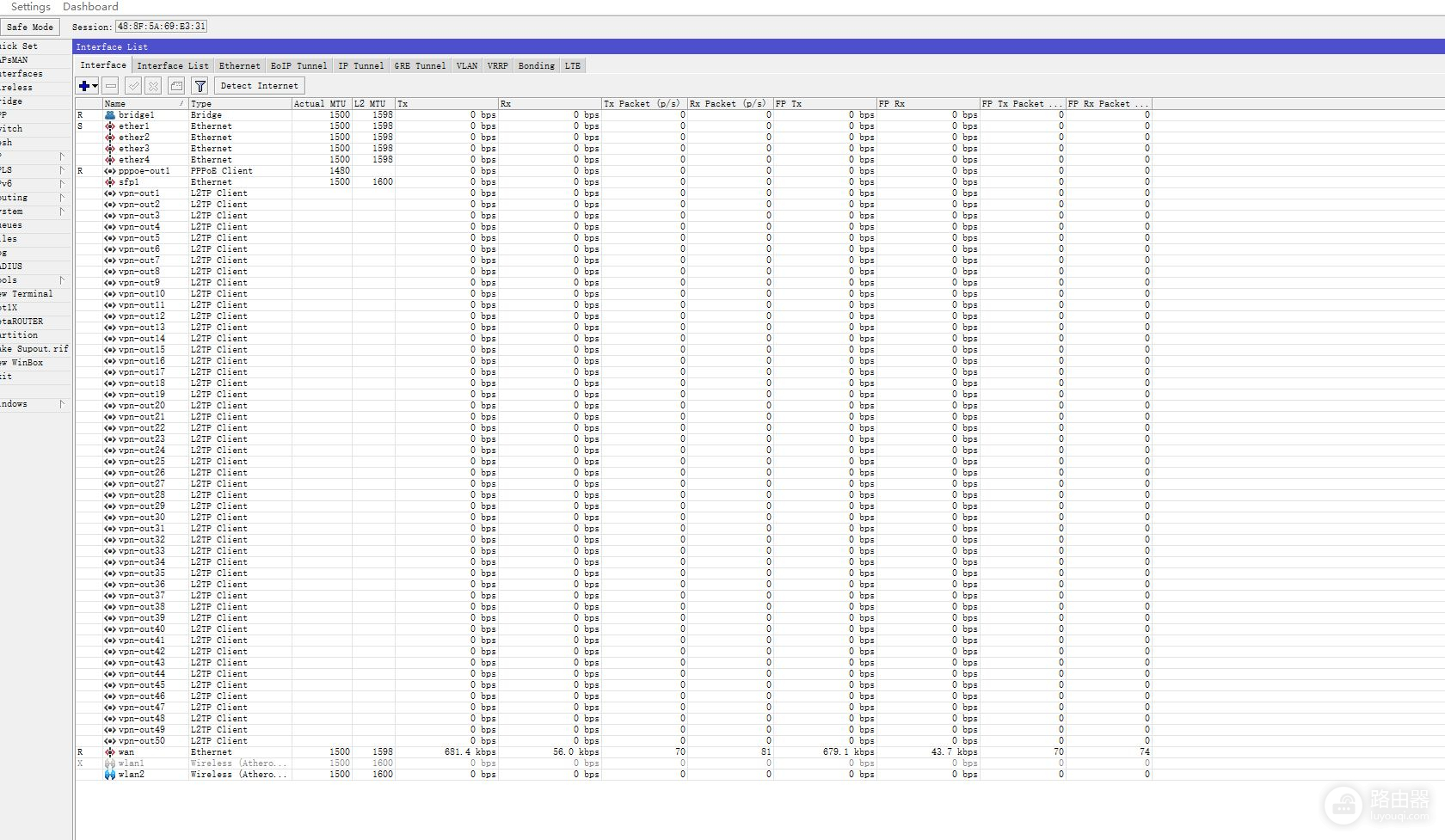Image resolution: width=1445 pixels, height=840 pixels.
Task: Click the disable X toolbar icon
Action: point(153,86)
